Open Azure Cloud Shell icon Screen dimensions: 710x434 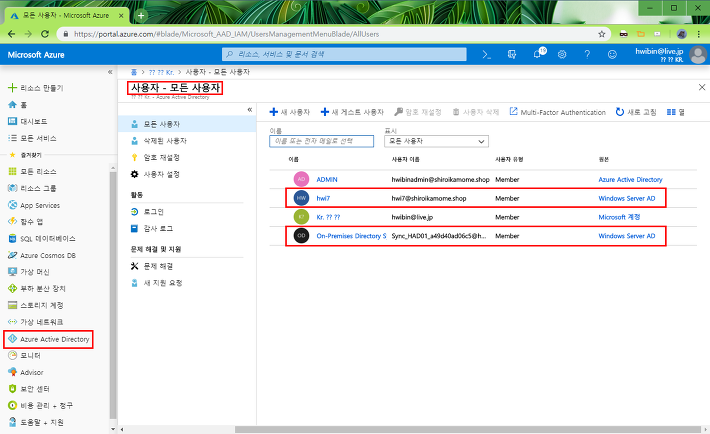click(486, 54)
